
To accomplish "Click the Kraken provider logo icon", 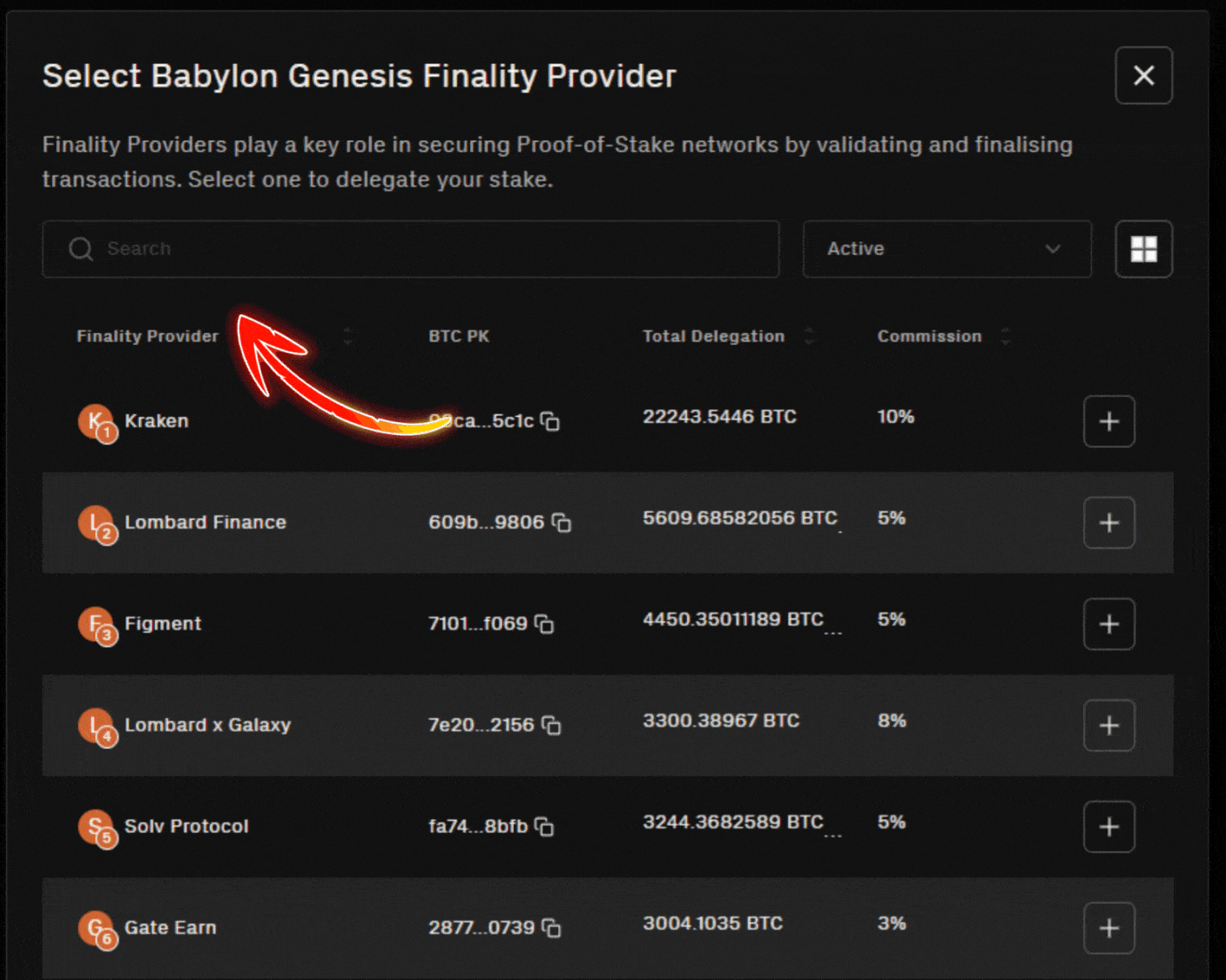I will pos(97,421).
